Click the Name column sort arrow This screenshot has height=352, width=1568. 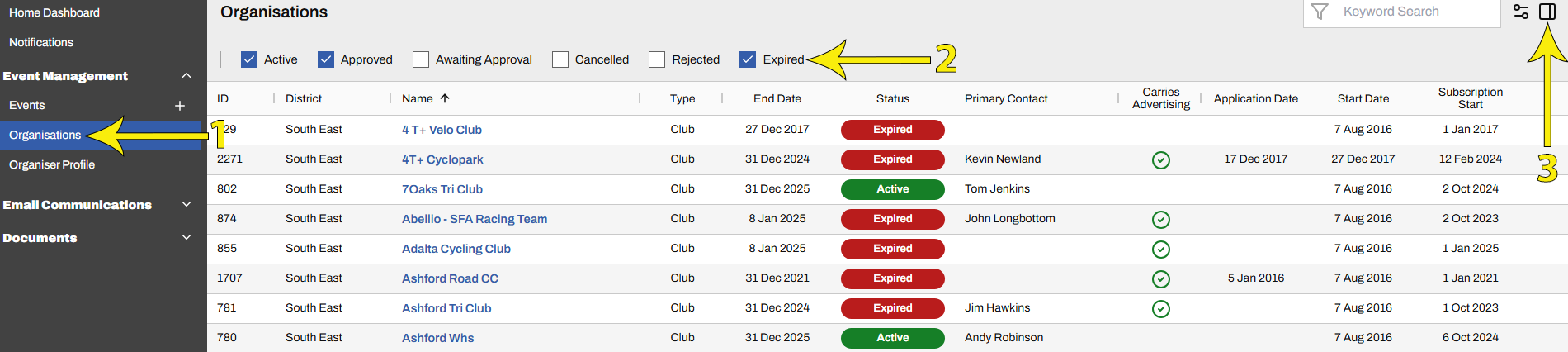point(445,98)
